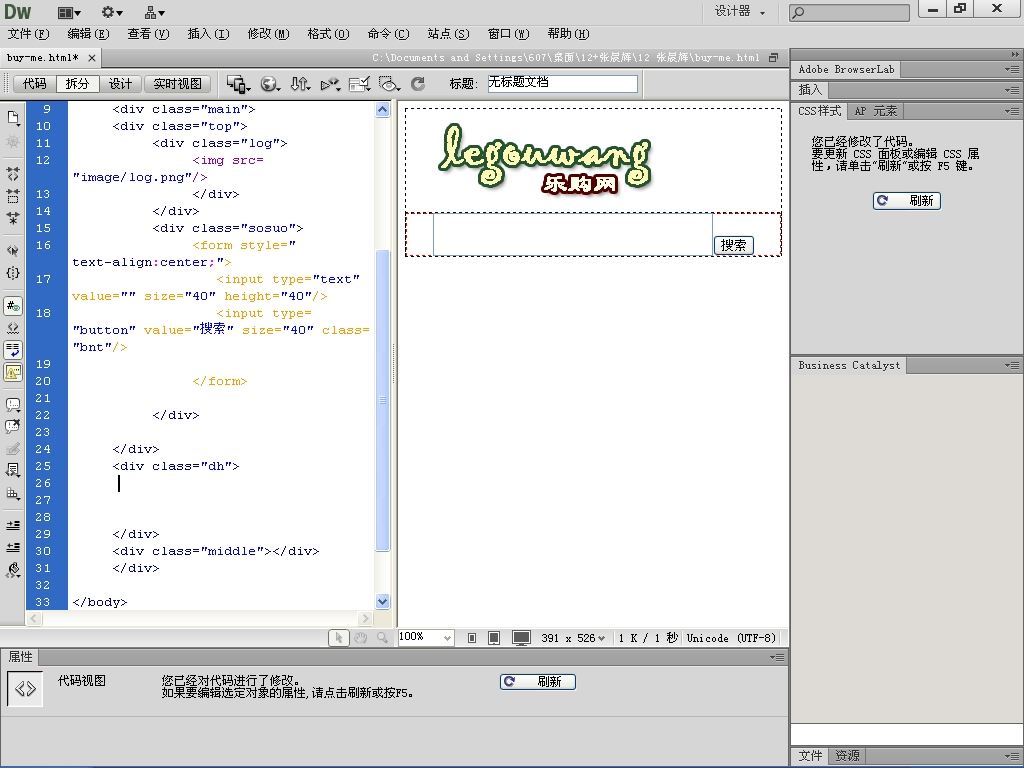1024x768 pixels.
Task: Select the Hand tool in status bar
Action: pos(360,638)
